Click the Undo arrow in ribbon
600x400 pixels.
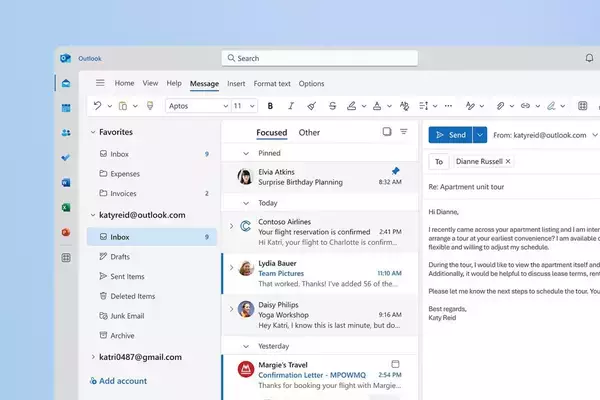(x=97, y=105)
